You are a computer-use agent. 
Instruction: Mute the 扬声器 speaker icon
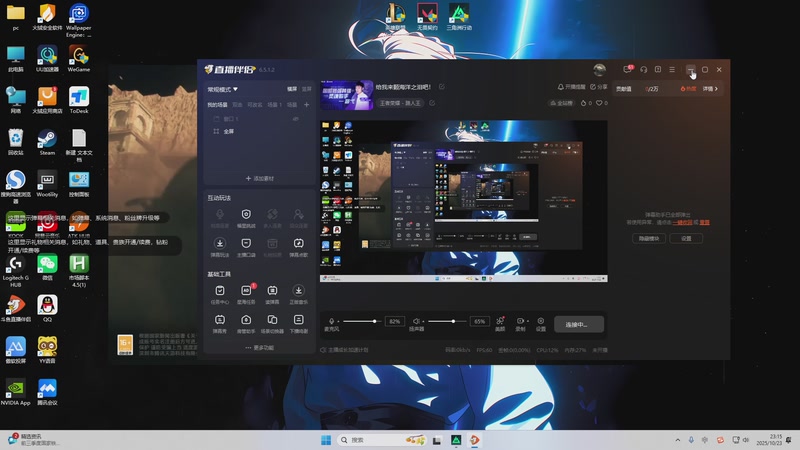(x=416, y=321)
